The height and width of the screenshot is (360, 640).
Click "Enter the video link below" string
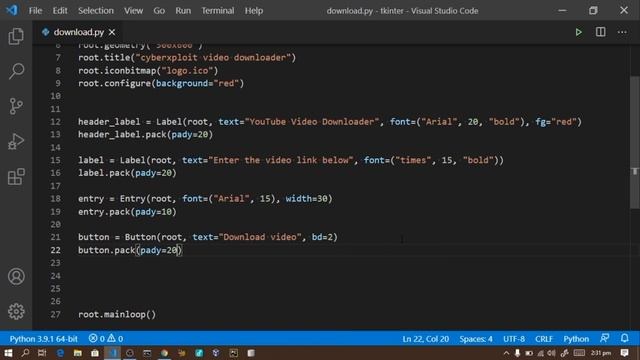(x=281, y=160)
